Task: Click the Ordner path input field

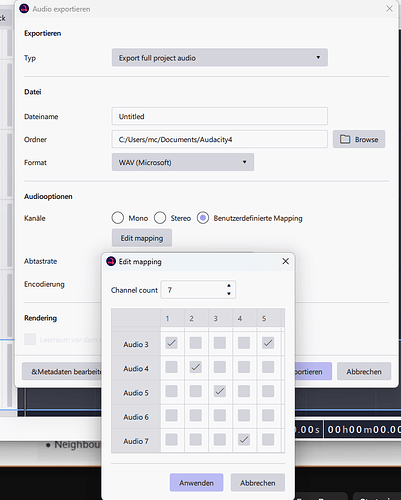Action: [220, 139]
